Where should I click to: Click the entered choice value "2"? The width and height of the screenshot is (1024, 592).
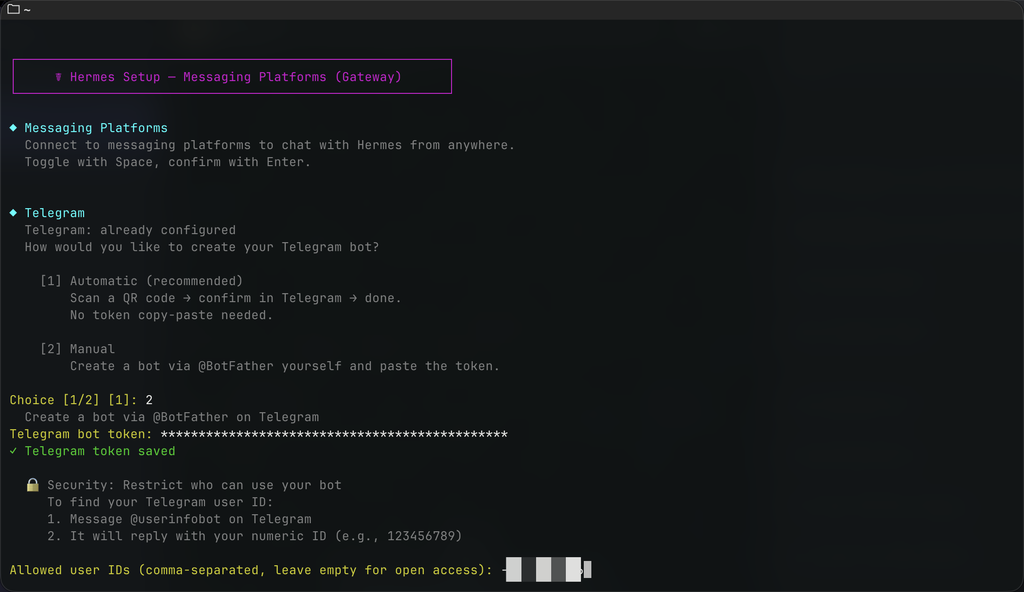click(x=149, y=400)
